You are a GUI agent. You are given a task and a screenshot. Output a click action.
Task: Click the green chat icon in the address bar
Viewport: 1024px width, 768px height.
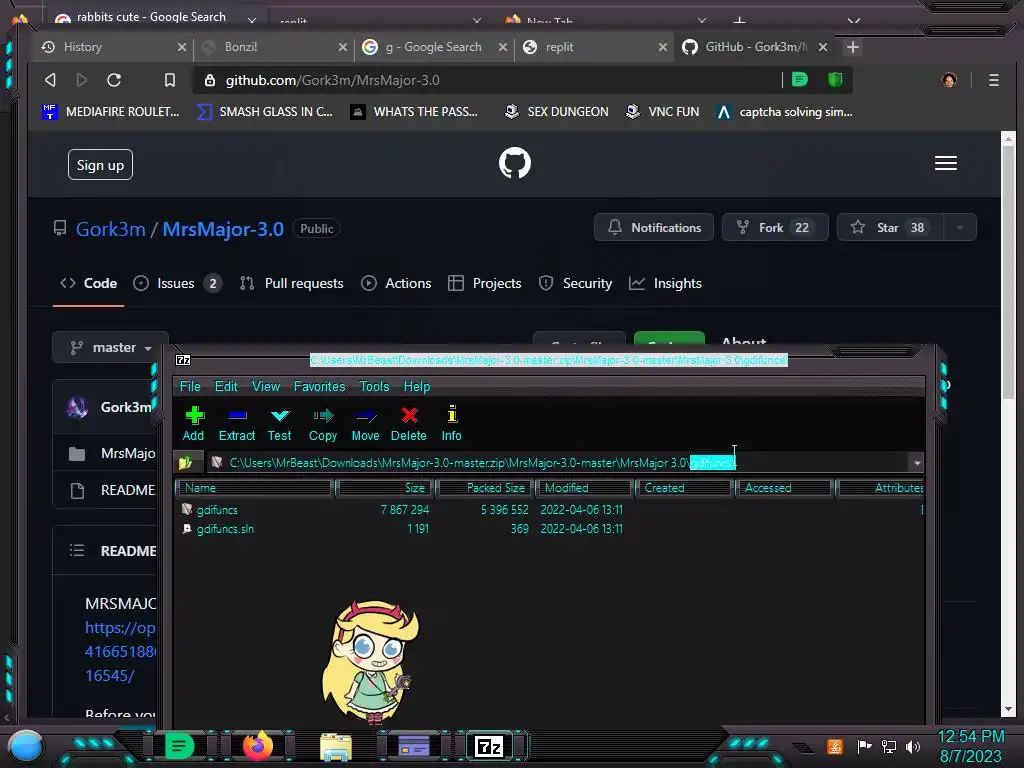[x=799, y=80]
